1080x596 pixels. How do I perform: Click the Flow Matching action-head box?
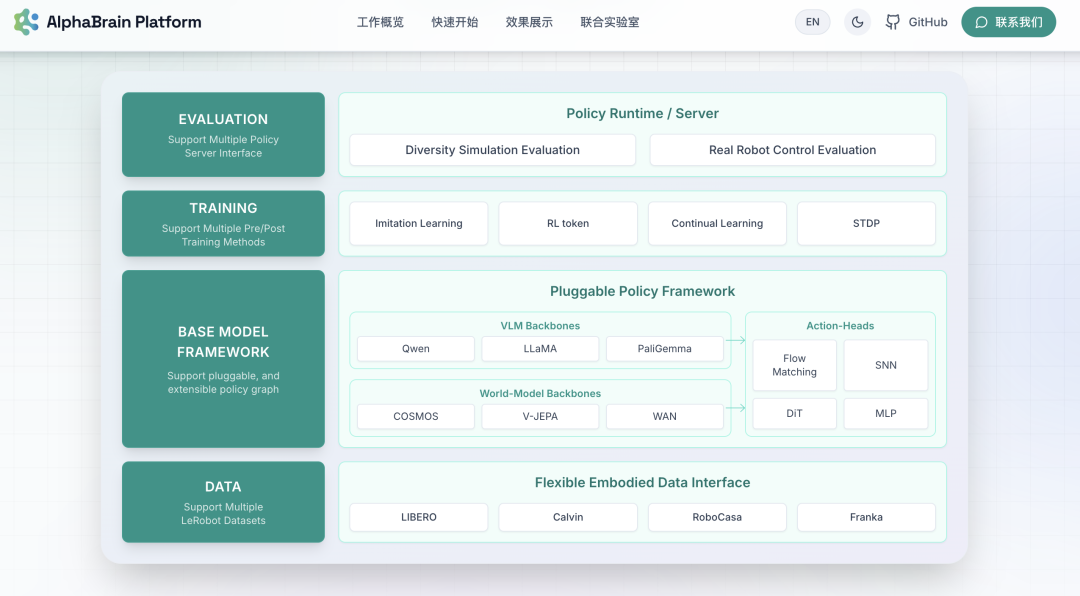794,365
